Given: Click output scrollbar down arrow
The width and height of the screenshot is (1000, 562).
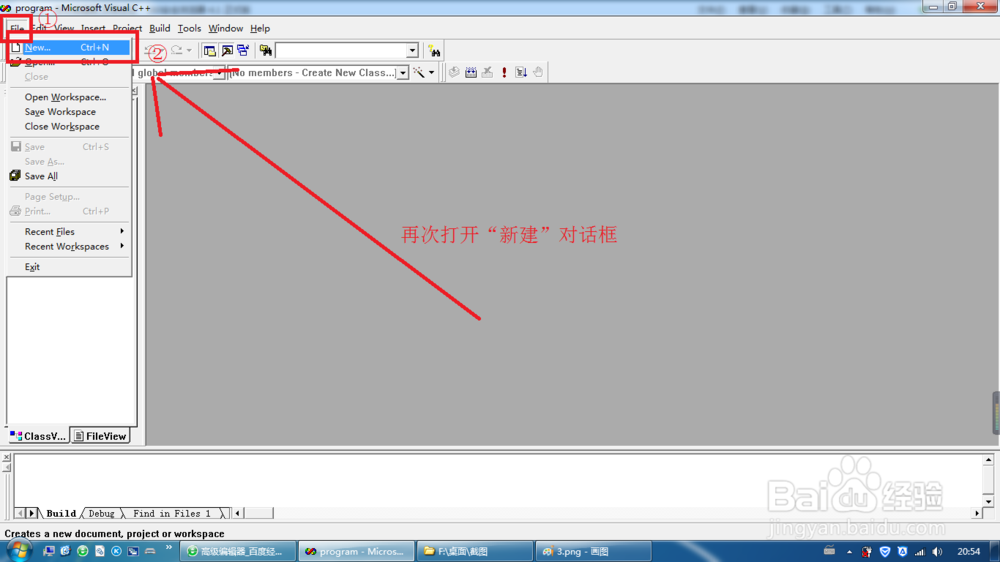Looking at the screenshot, I should pos(989,501).
